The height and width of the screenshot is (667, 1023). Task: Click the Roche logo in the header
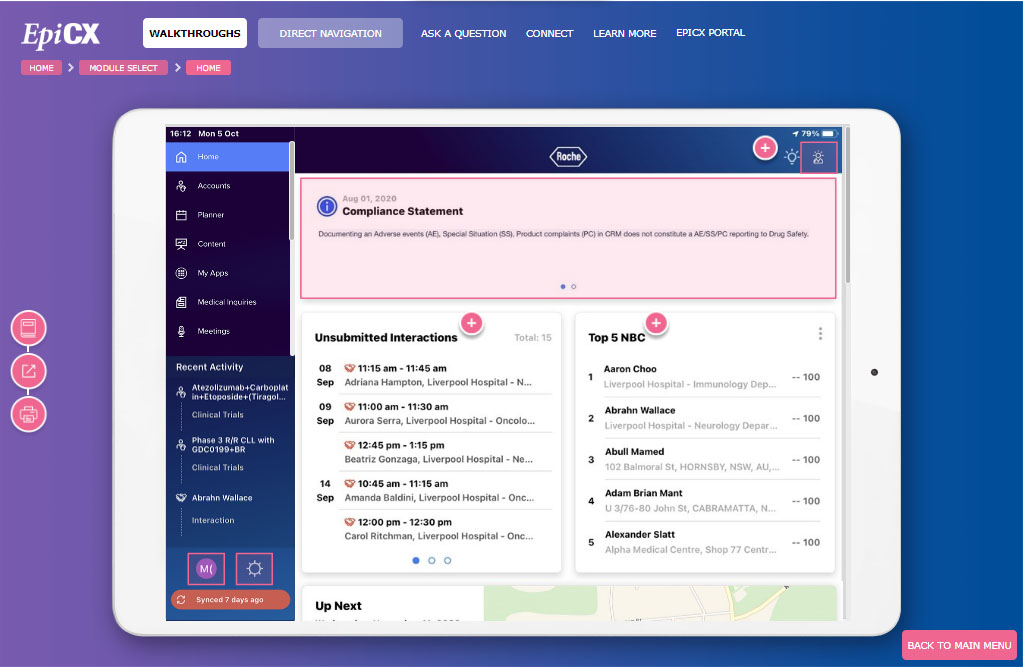(x=568, y=157)
